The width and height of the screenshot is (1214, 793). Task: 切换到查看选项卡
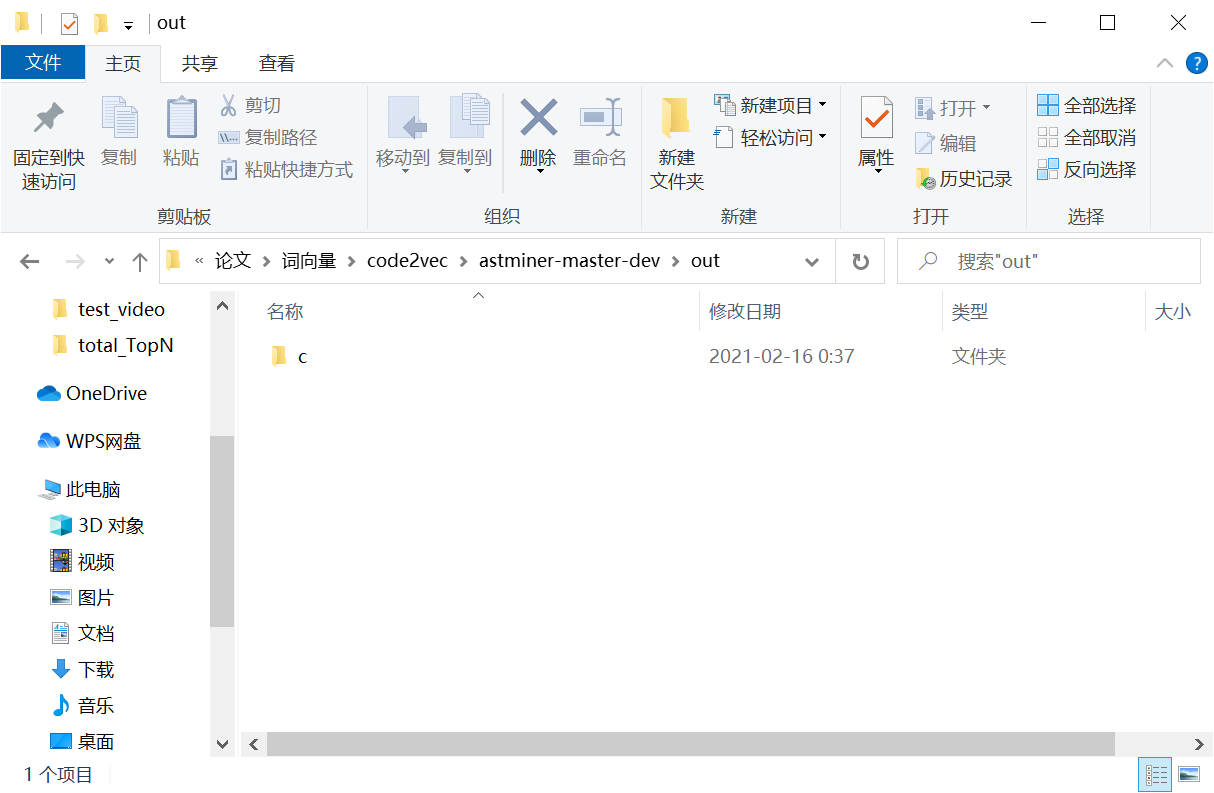pos(276,63)
